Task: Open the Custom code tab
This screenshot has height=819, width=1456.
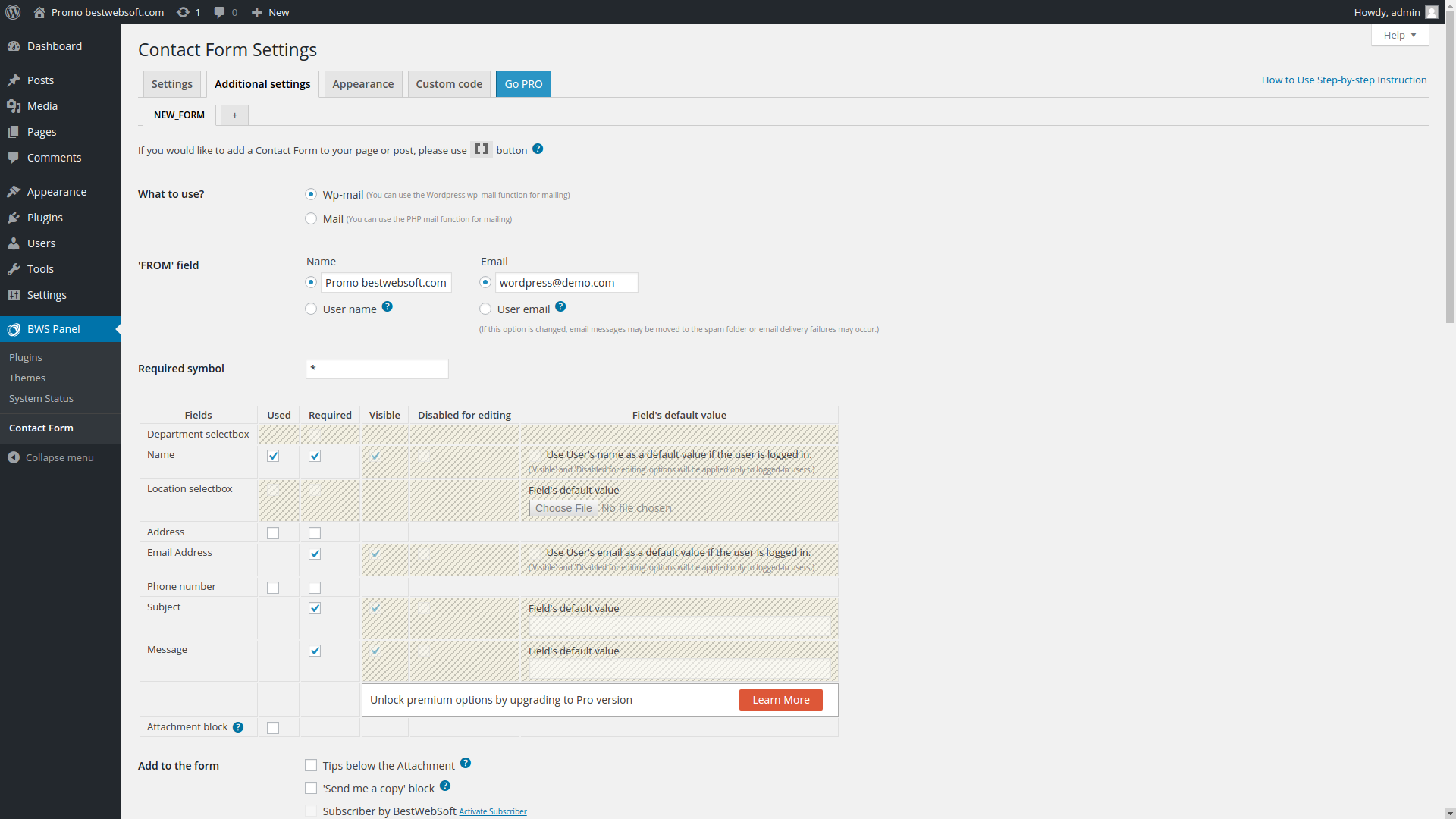Action: [x=449, y=84]
